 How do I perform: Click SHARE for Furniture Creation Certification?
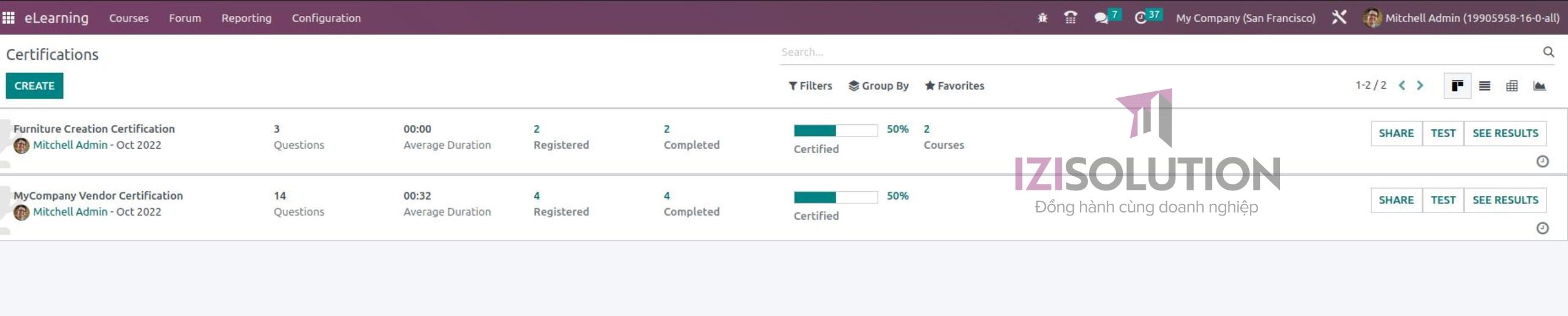point(1396,133)
